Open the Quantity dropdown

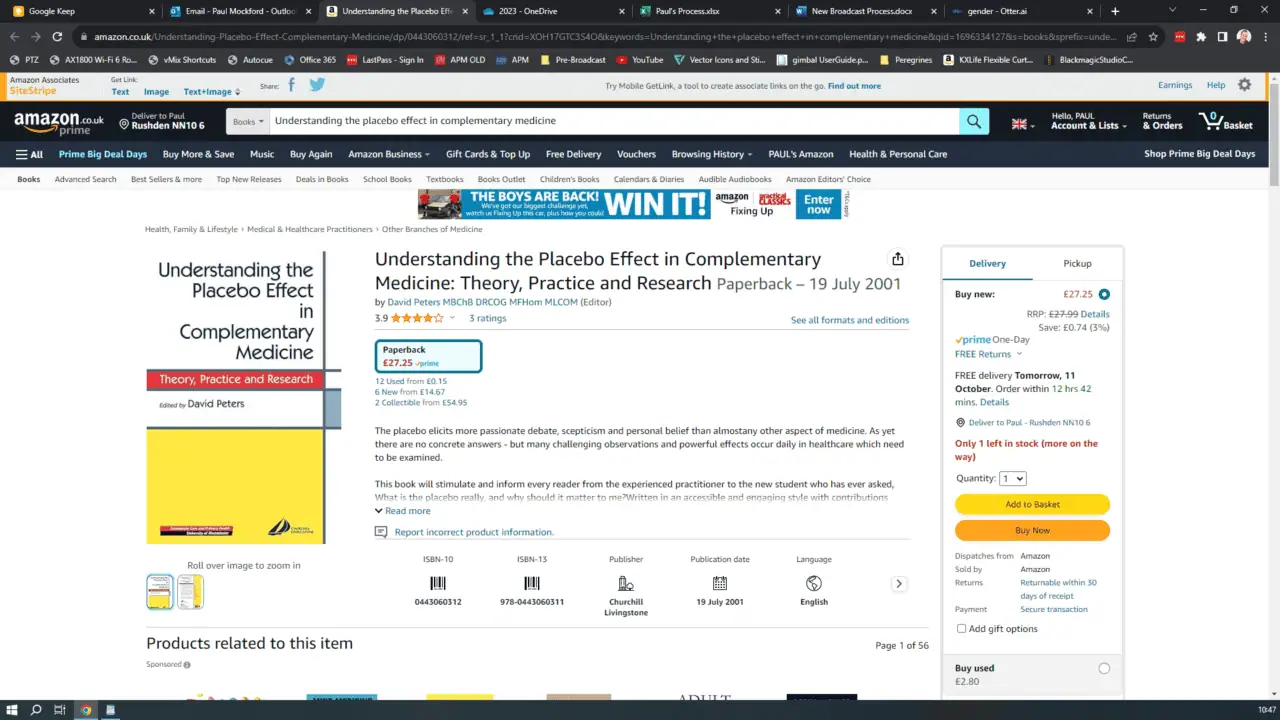point(1013,478)
